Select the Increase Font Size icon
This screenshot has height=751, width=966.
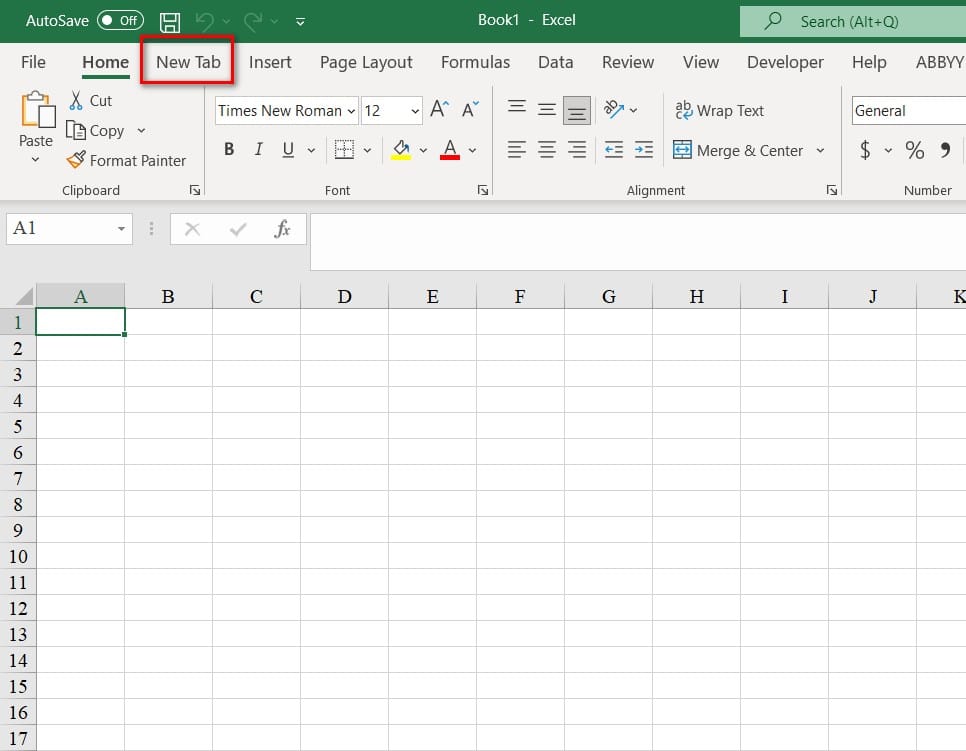click(x=438, y=110)
